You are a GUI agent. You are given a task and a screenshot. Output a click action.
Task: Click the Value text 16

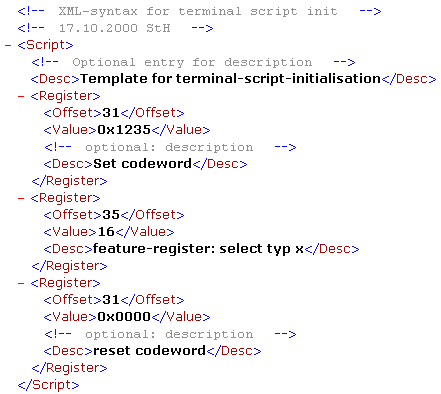pyautogui.click(x=106, y=232)
